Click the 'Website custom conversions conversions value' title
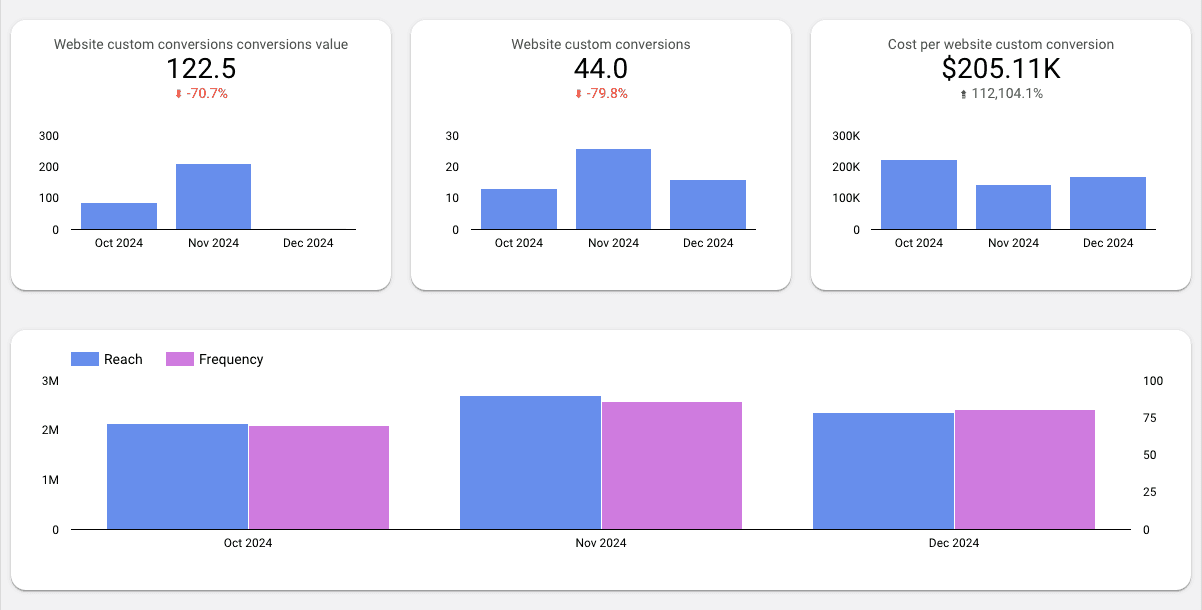The height and width of the screenshot is (610, 1202). (x=201, y=44)
